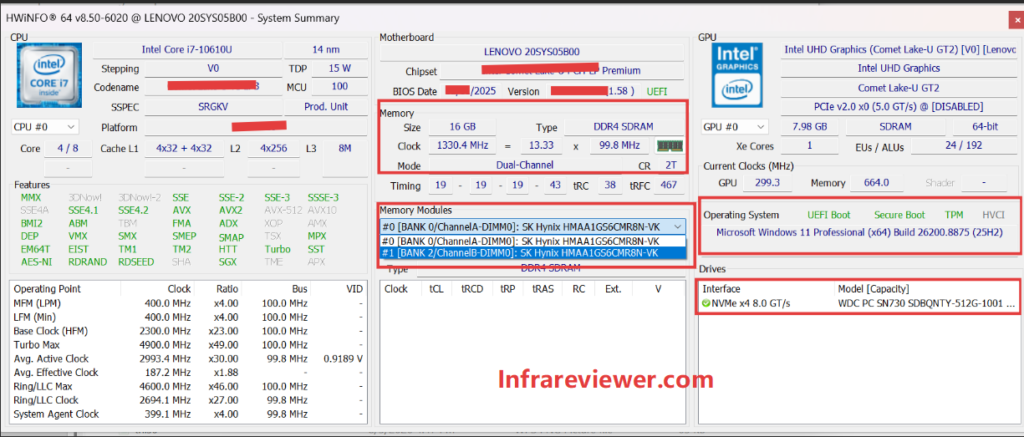
Task: Click the UEFI label beside BIOS version
Action: [x=657, y=91]
